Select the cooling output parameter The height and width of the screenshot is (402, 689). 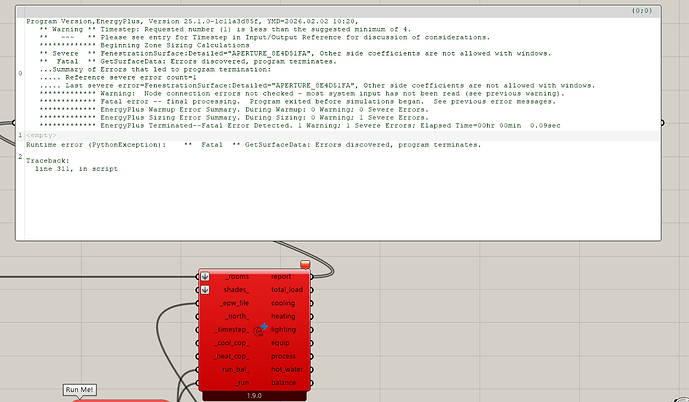(x=283, y=303)
